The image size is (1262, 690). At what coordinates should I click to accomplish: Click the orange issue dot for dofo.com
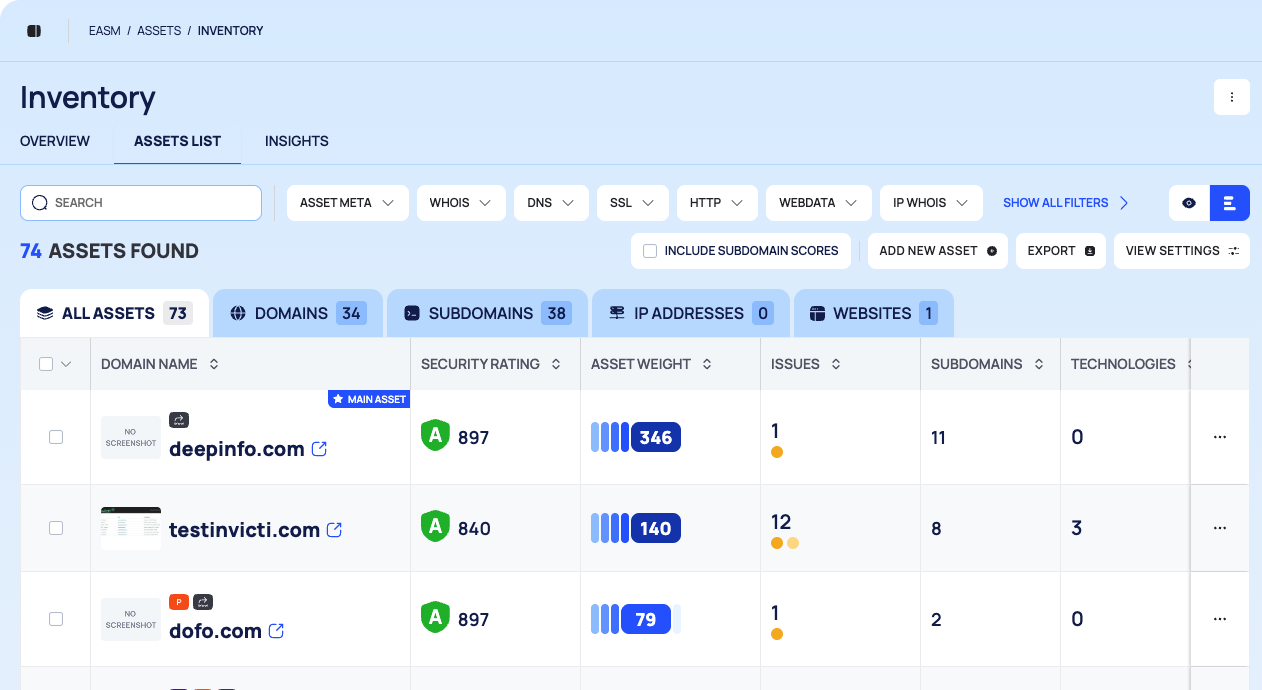pos(777,634)
